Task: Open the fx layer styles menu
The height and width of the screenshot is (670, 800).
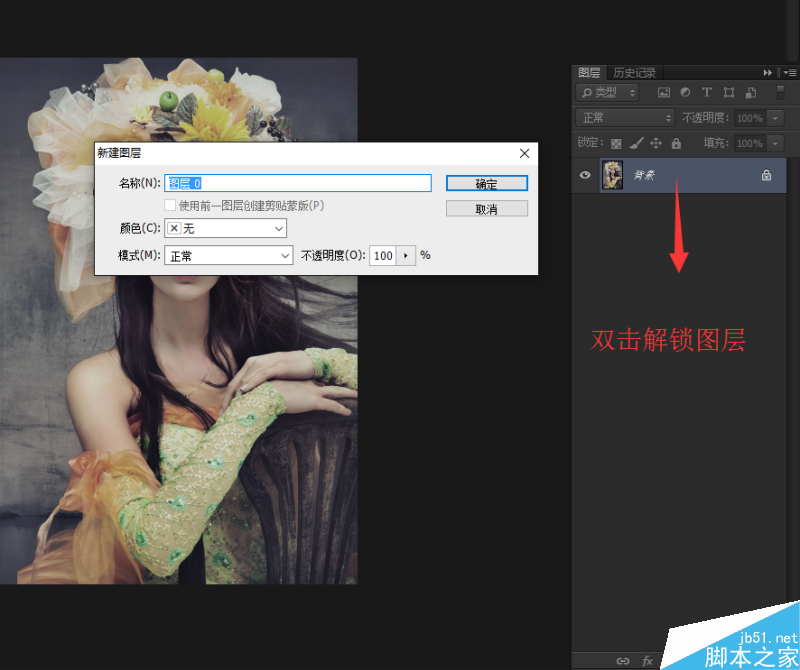Action: (647, 661)
